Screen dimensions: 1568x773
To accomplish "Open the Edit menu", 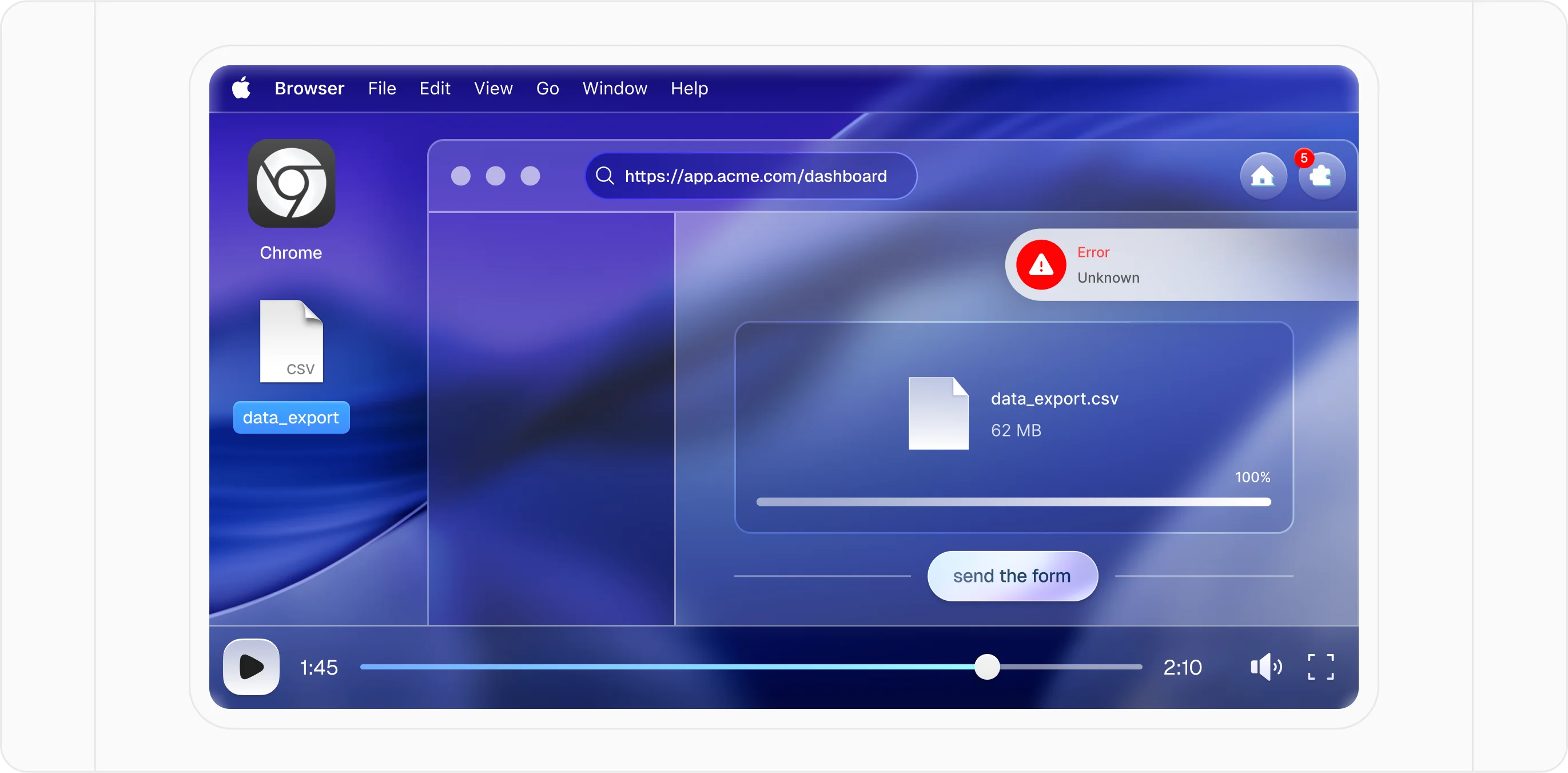I will (435, 88).
